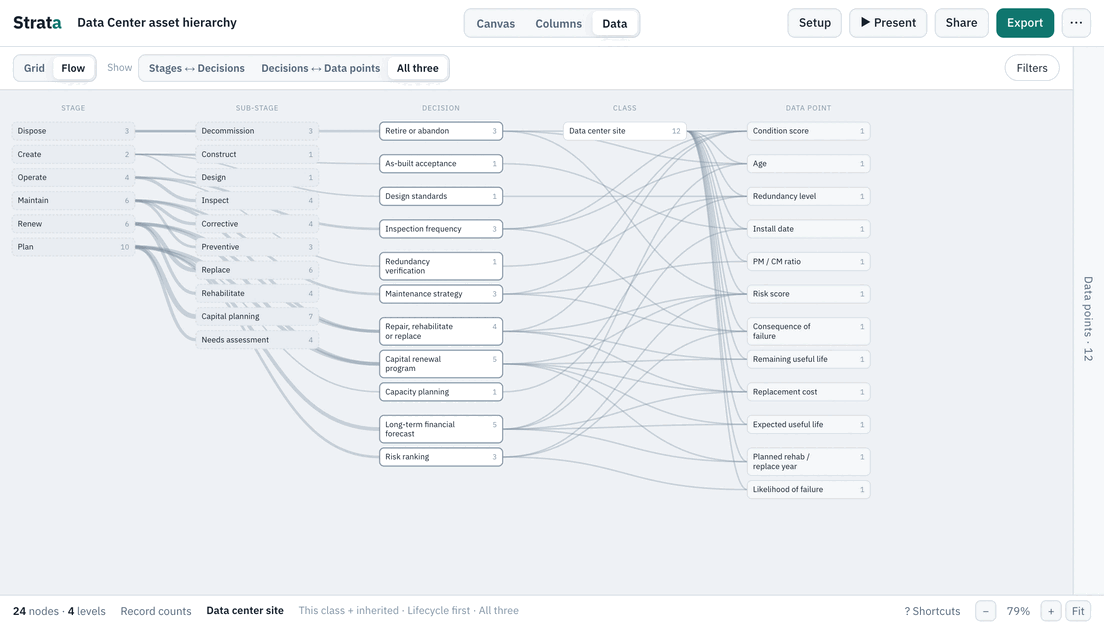The height and width of the screenshot is (626, 1104).
Task: Select the Decommission sub-stage node
Action: click(x=257, y=131)
